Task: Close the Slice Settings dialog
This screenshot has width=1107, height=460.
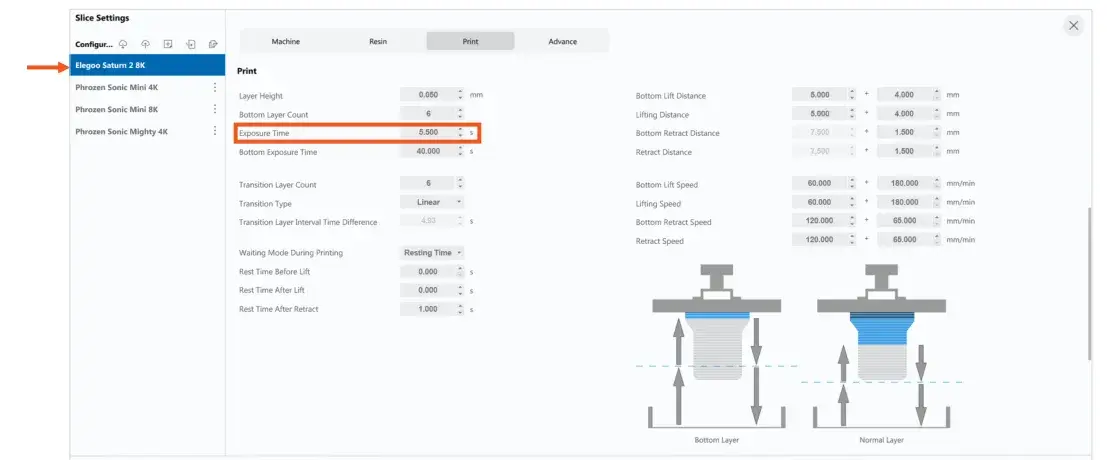Action: tap(1073, 26)
